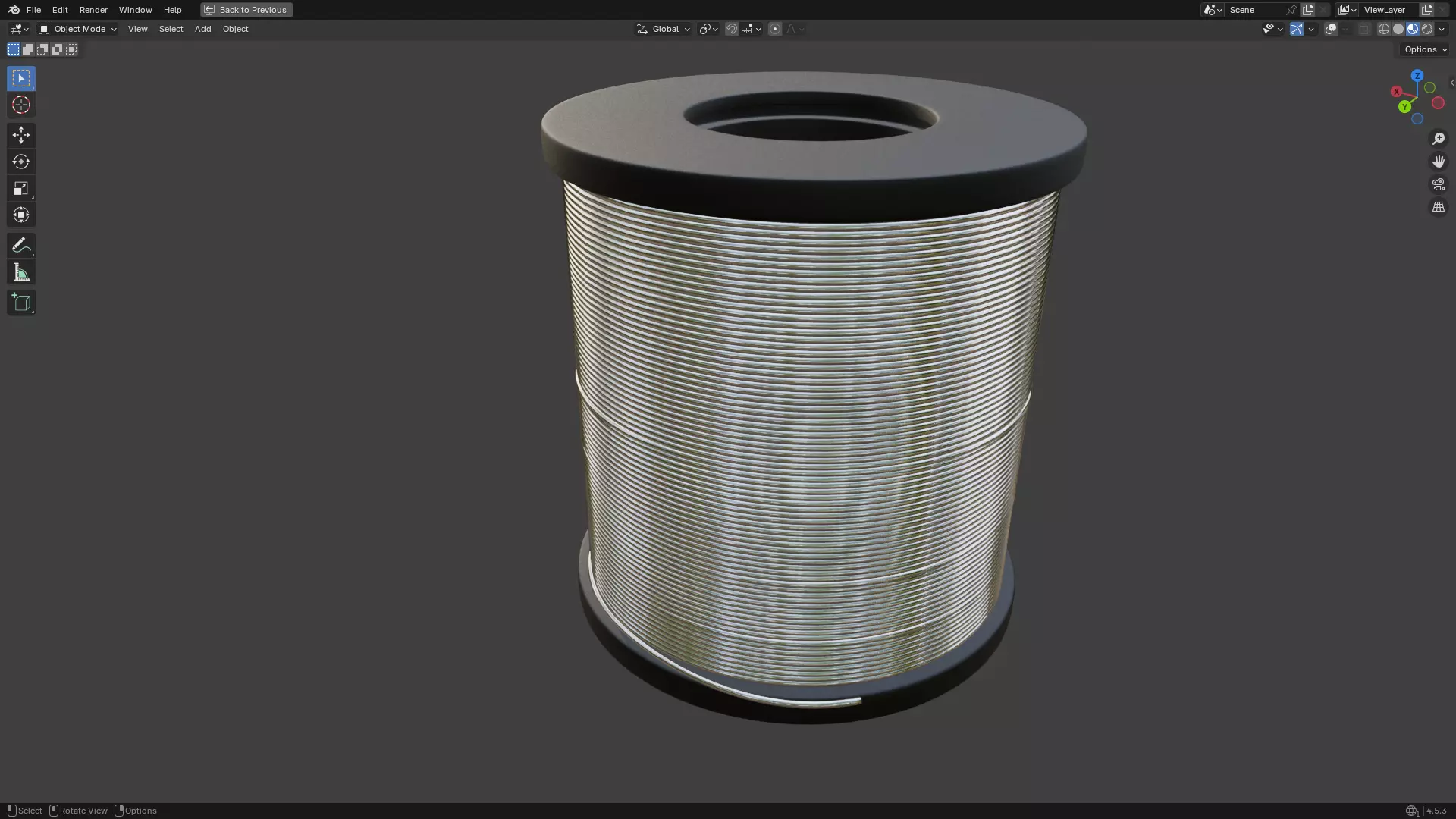Click the language globe status icon
The height and width of the screenshot is (819, 1456).
coord(1411,811)
